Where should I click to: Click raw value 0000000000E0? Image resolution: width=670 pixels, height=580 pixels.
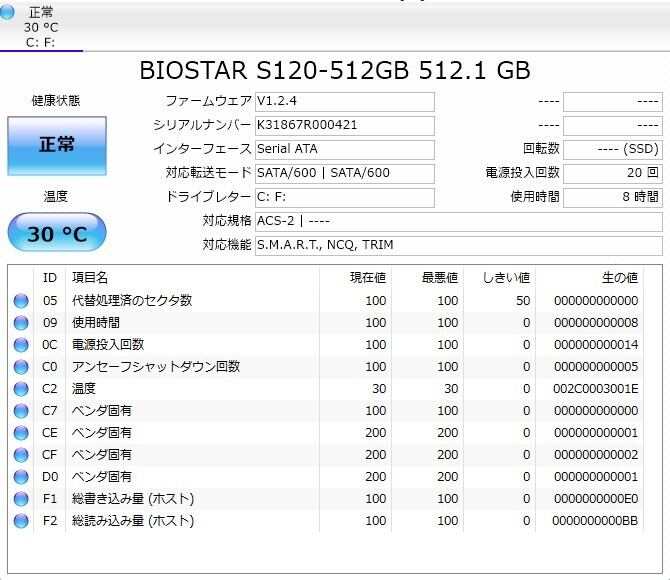click(x=596, y=499)
